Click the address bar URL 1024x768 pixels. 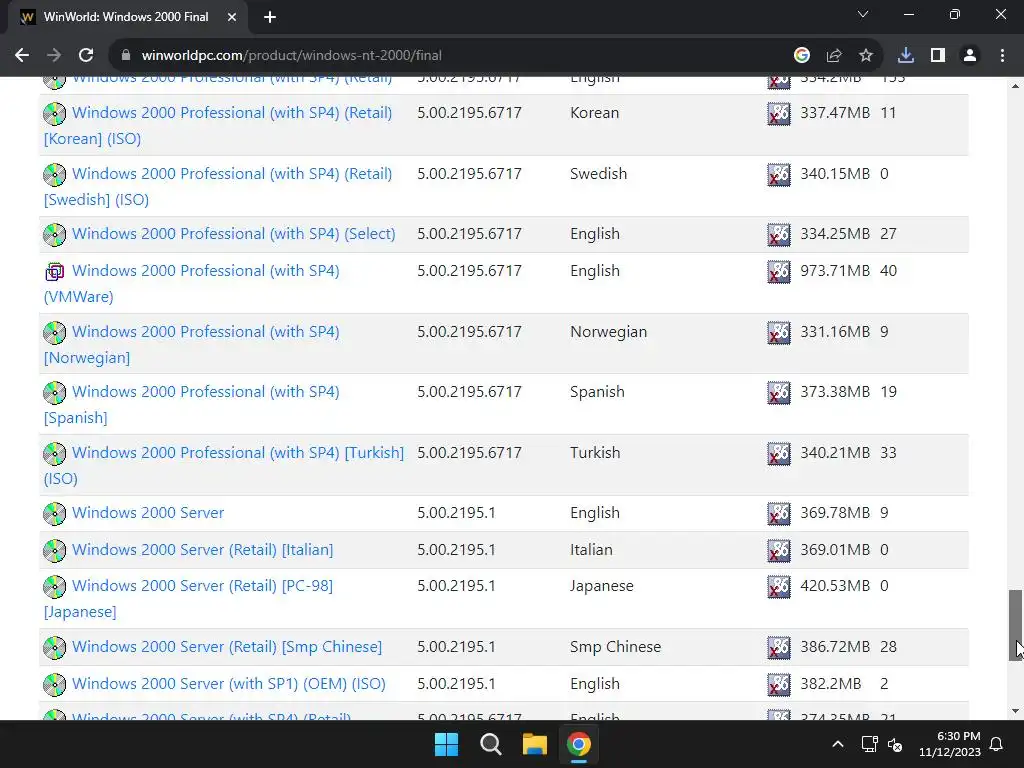[x=291, y=56]
